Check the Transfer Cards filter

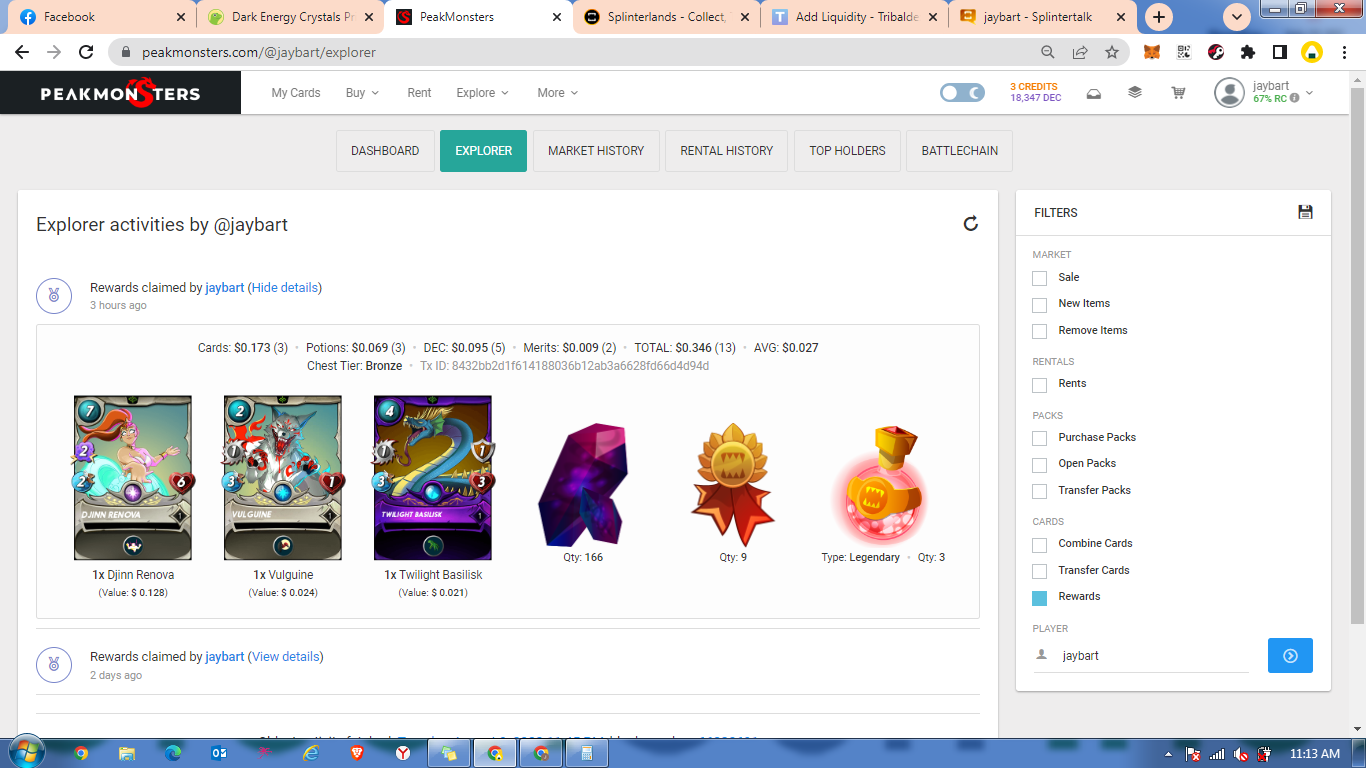1040,571
